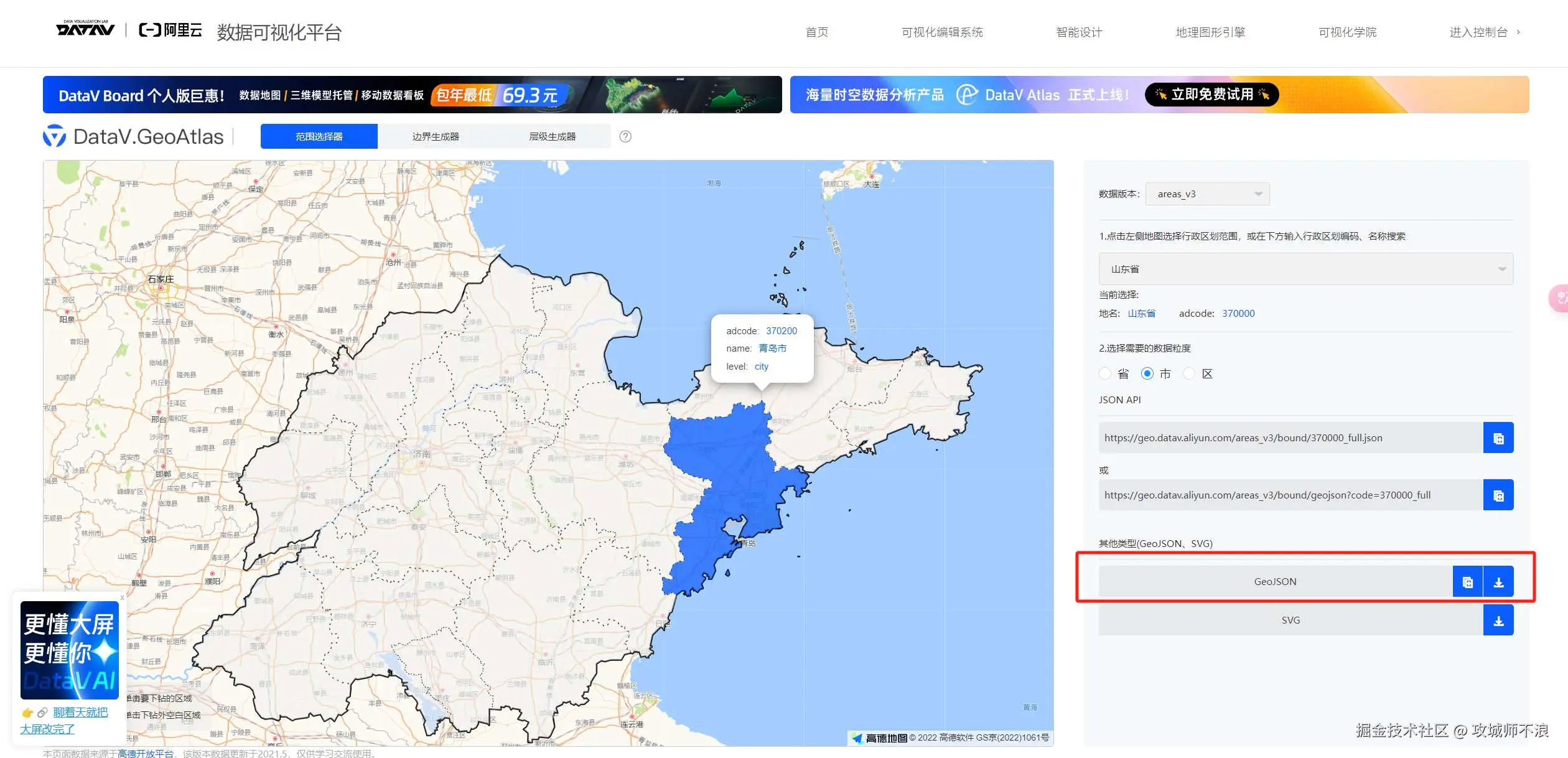1568x758 pixels.
Task: Open the 高德开放平台 link
Action: pos(146,753)
